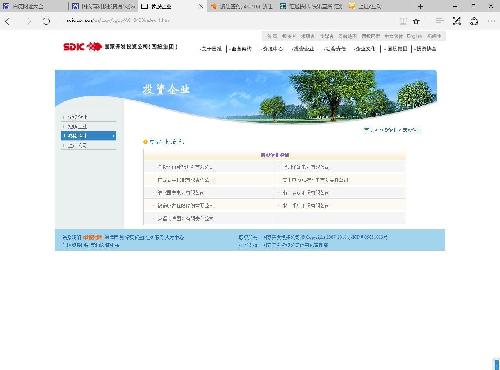Select the highlighted blue sidebar menu item
The width and height of the screenshot is (500, 370).
click(88, 136)
